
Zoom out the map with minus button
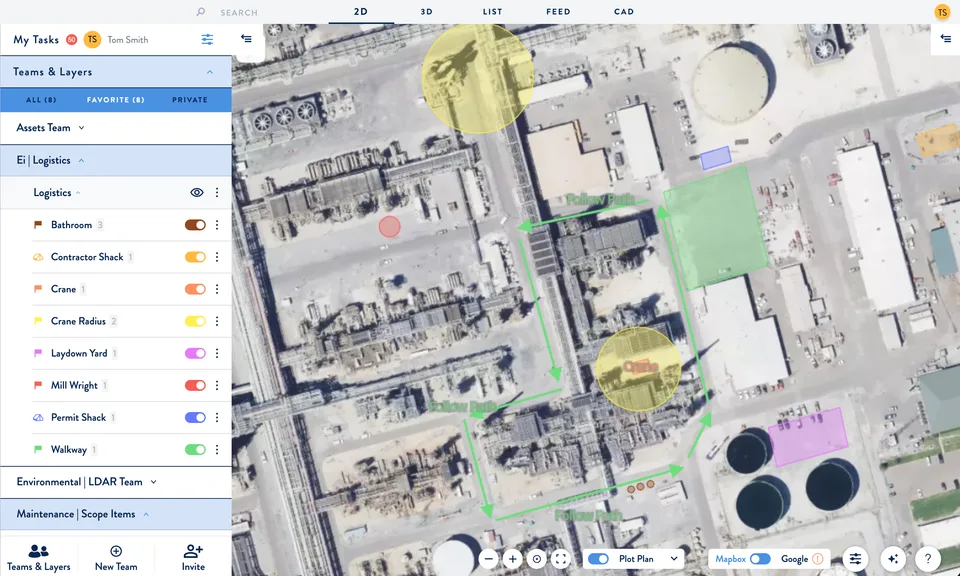point(489,559)
